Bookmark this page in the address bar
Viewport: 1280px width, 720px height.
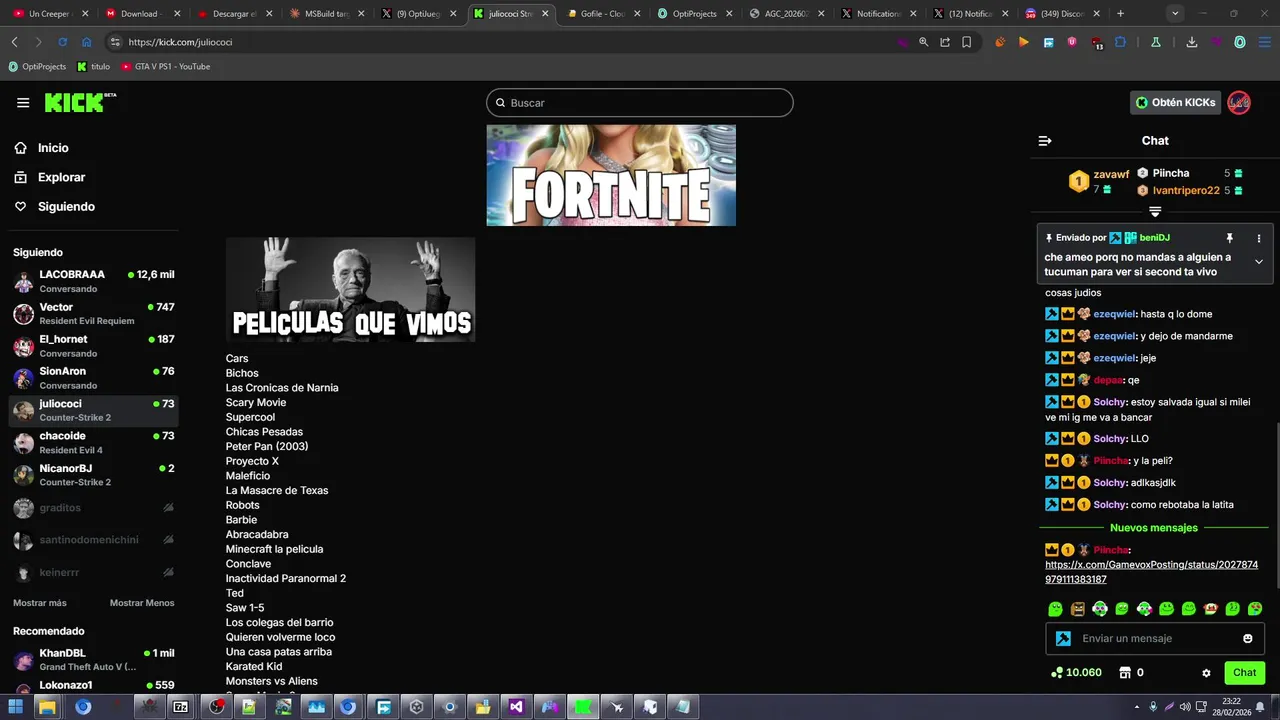pos(967,42)
